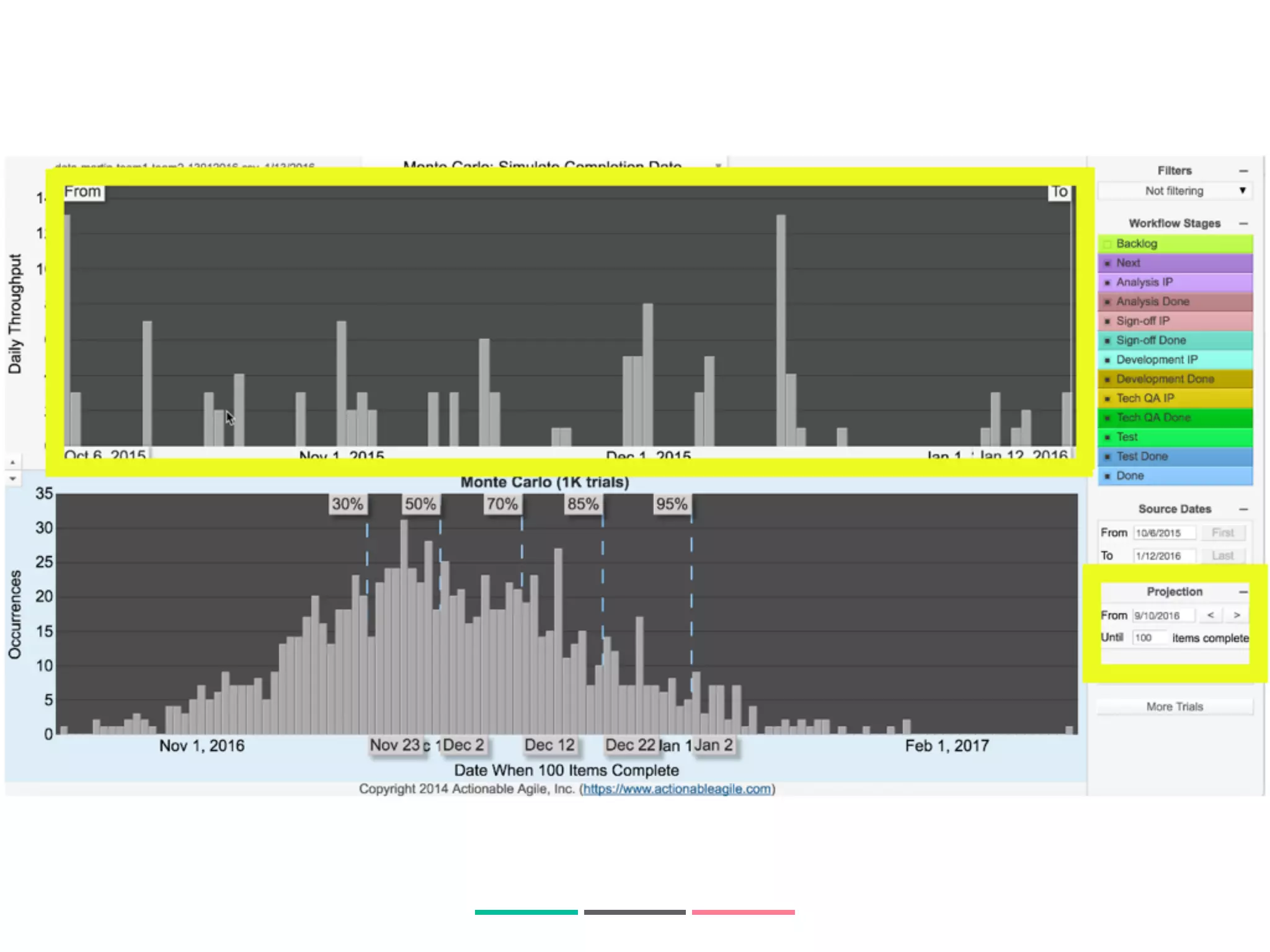Screen dimensions: 1270x952
Task: Collapse the Workflow Stages panel
Action: click(1243, 224)
